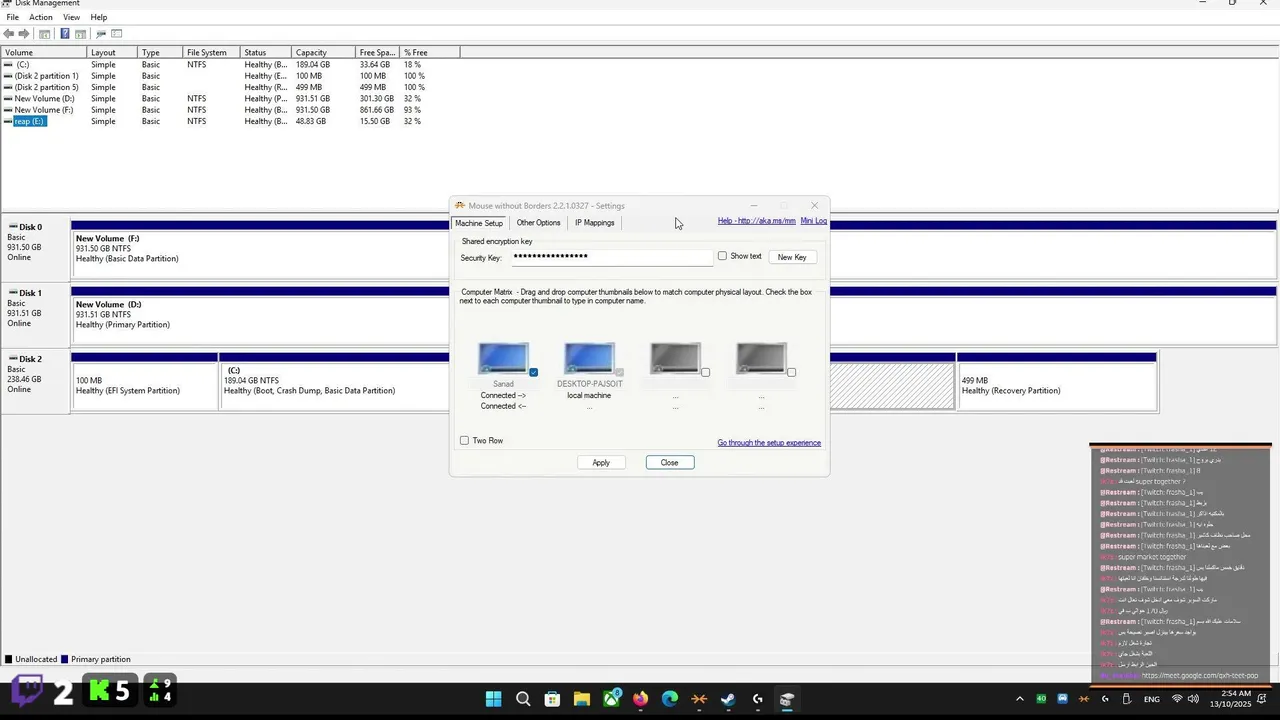The image size is (1280, 720).
Task: Show hidden system tray icons chevron
Action: click(x=1019, y=699)
